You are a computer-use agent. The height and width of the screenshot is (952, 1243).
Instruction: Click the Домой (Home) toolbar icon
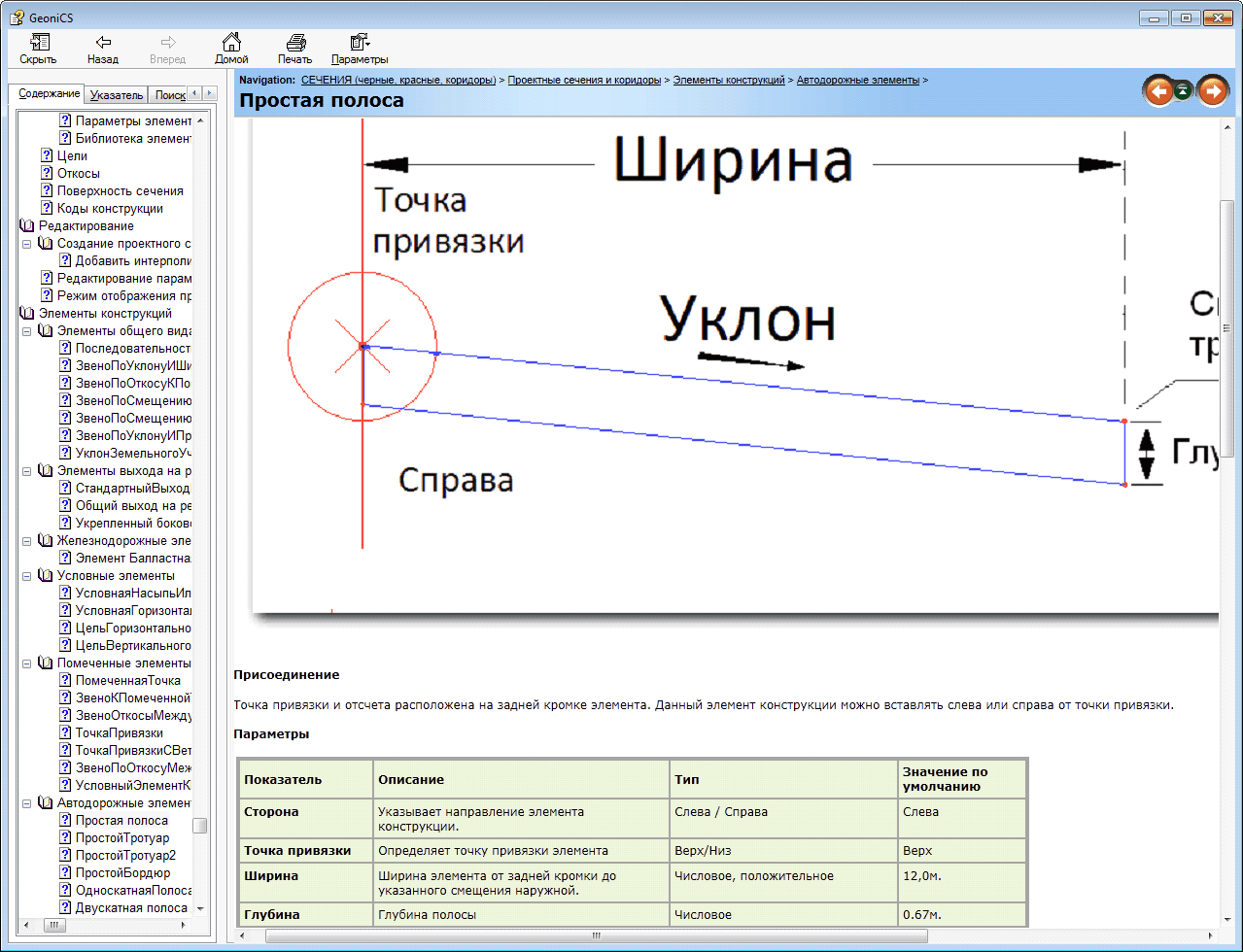coord(231,43)
